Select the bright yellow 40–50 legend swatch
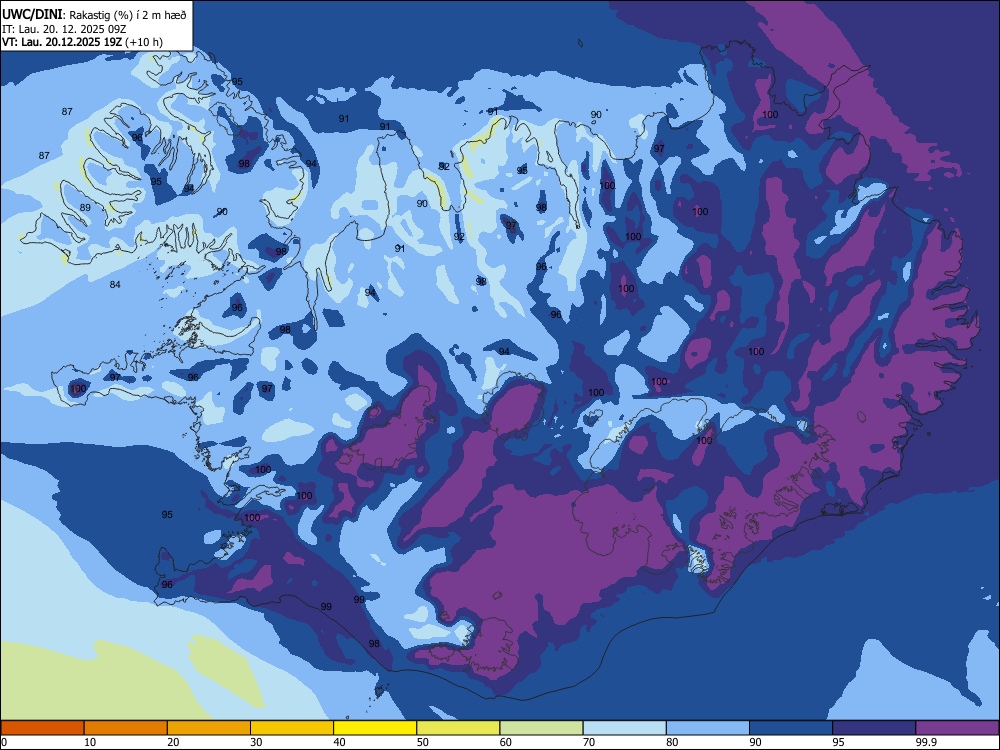This screenshot has width=1000, height=750. click(x=375, y=728)
